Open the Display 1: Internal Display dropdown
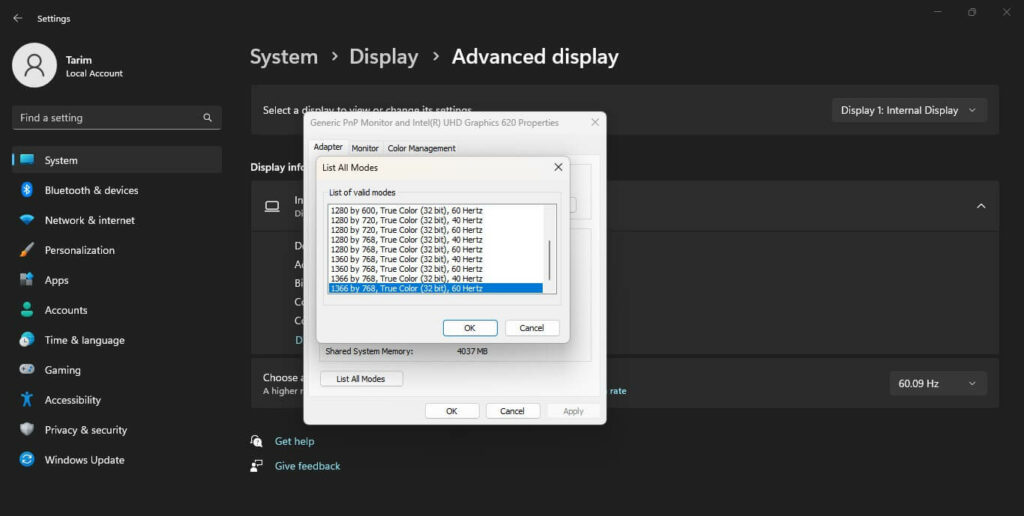The image size is (1024, 516). [909, 110]
